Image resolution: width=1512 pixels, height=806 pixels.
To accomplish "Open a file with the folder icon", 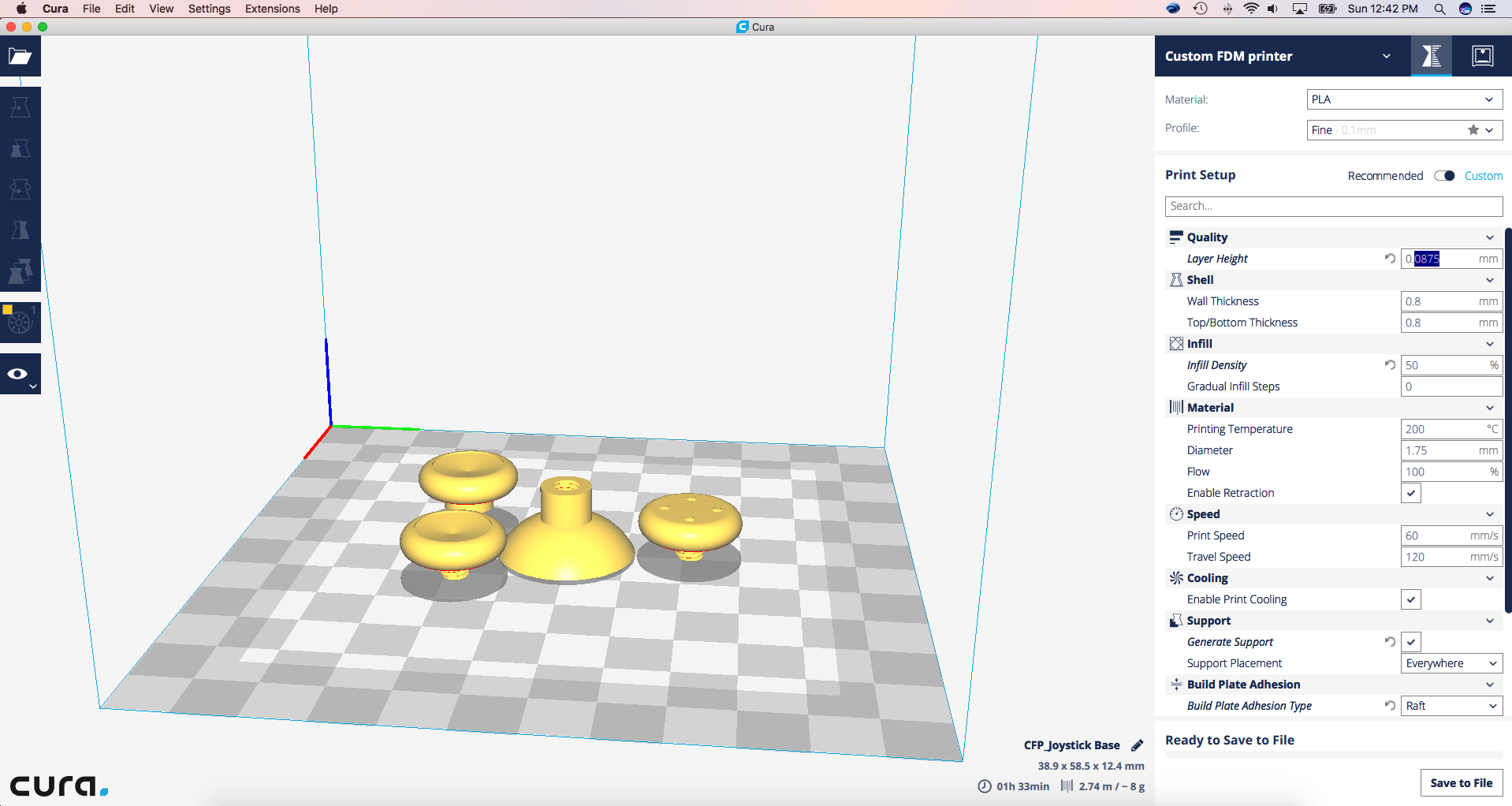I will [20, 56].
